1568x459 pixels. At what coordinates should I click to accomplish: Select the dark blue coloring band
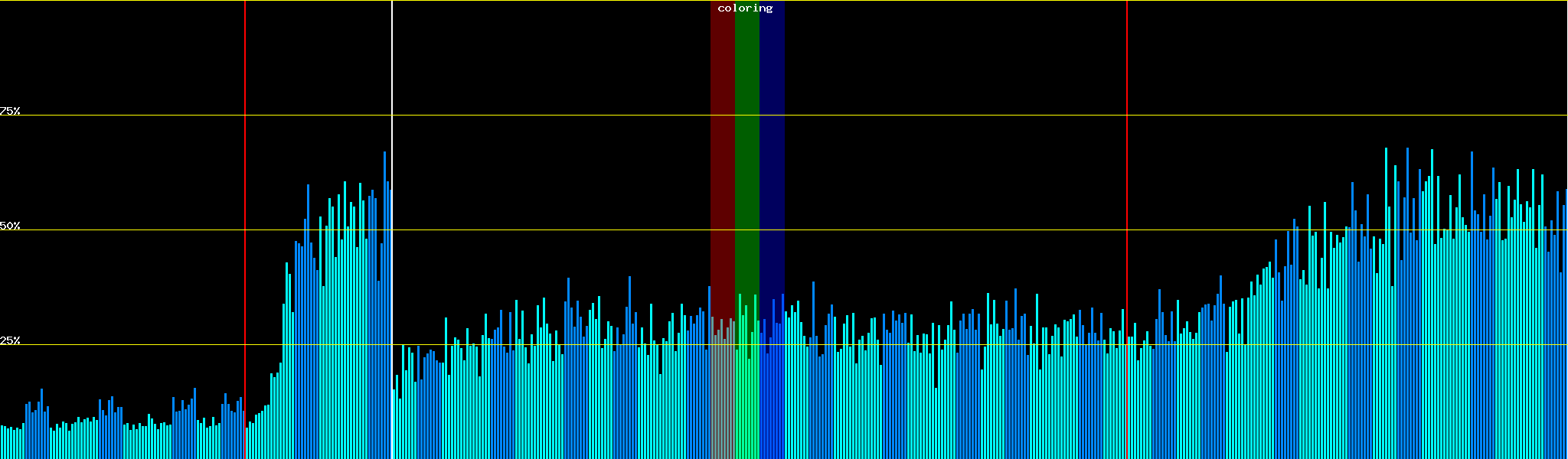coord(772,153)
